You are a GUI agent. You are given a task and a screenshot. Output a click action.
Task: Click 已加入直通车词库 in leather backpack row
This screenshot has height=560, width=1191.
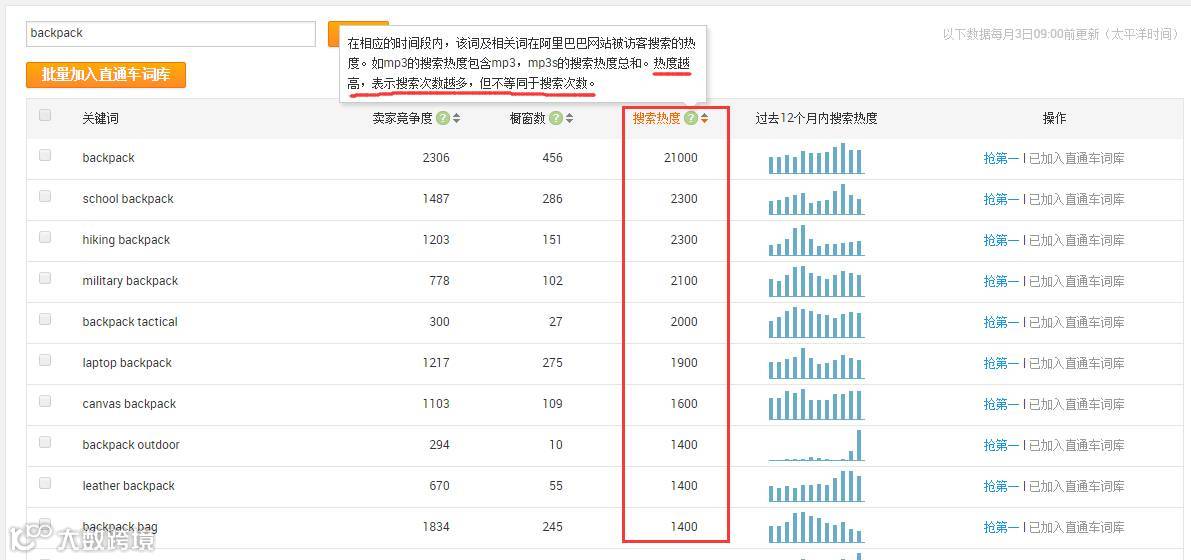[x=1076, y=486]
